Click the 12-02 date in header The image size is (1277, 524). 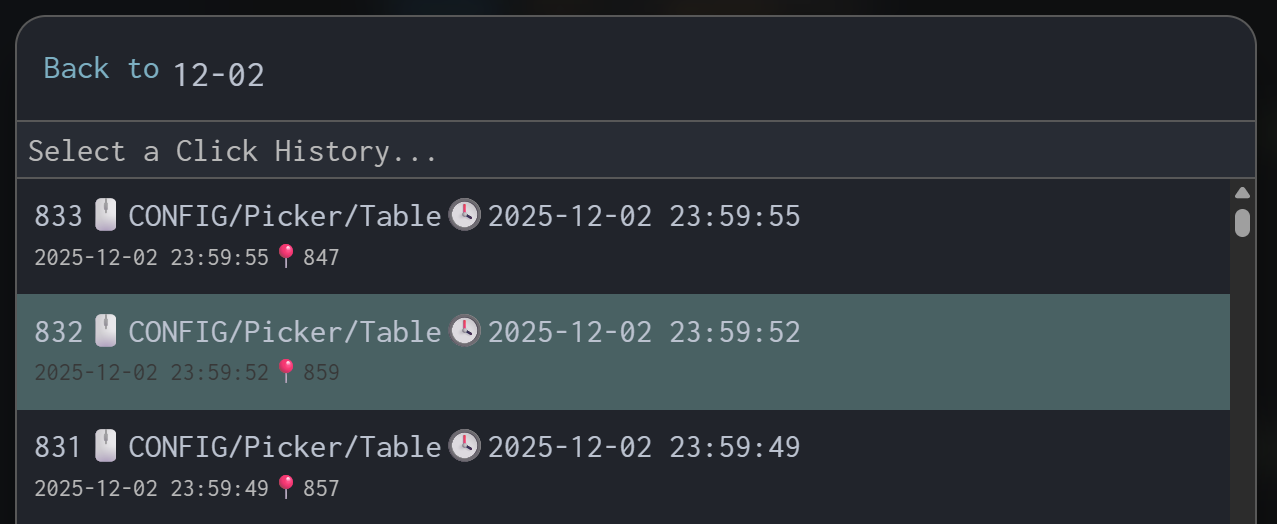click(x=218, y=75)
